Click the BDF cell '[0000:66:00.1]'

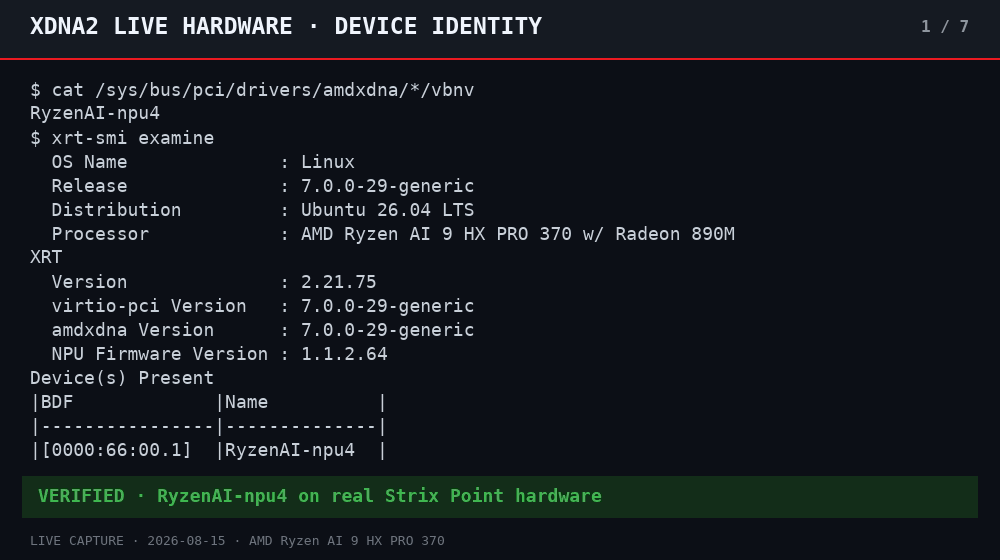(117, 450)
